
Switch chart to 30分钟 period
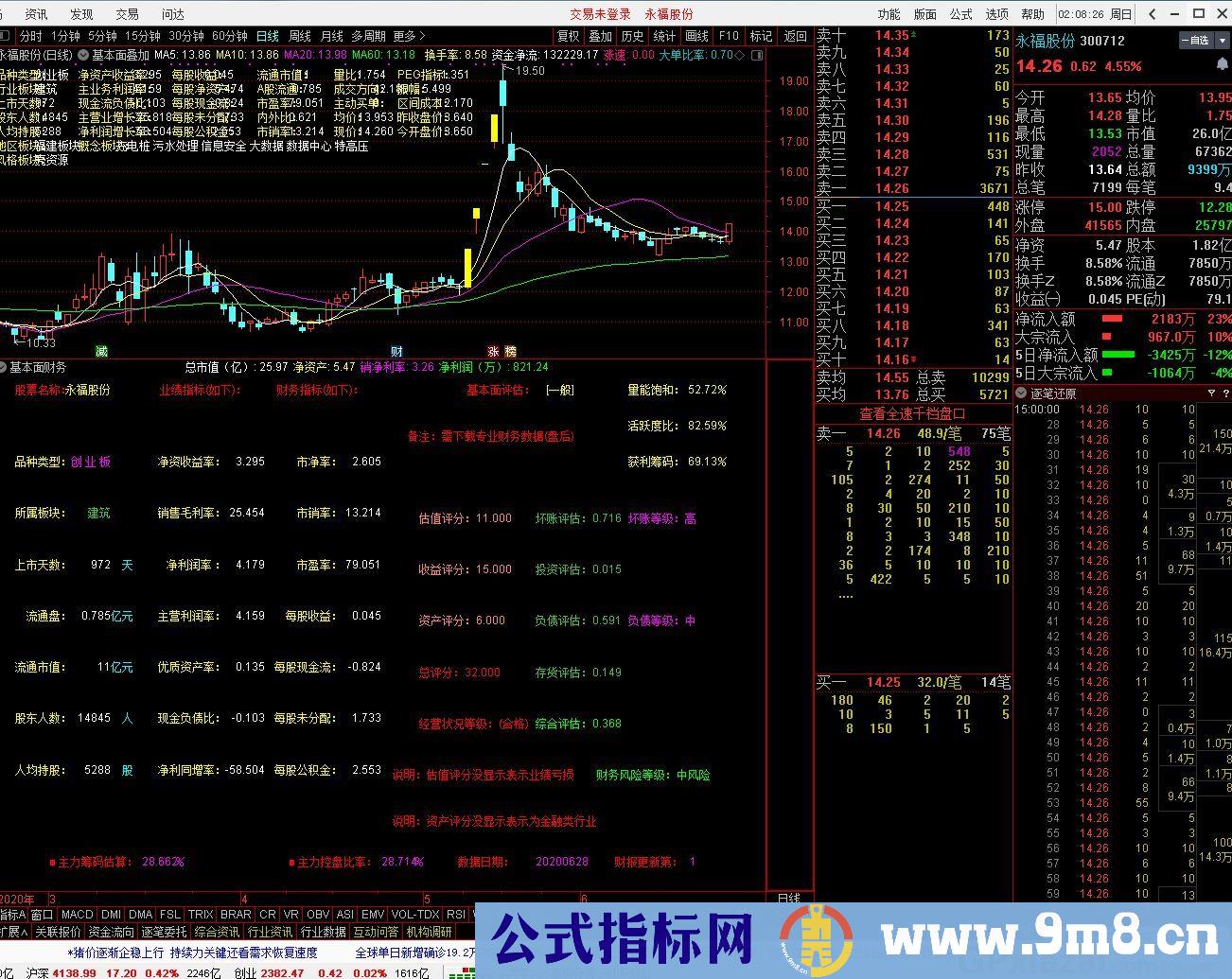coord(186,36)
